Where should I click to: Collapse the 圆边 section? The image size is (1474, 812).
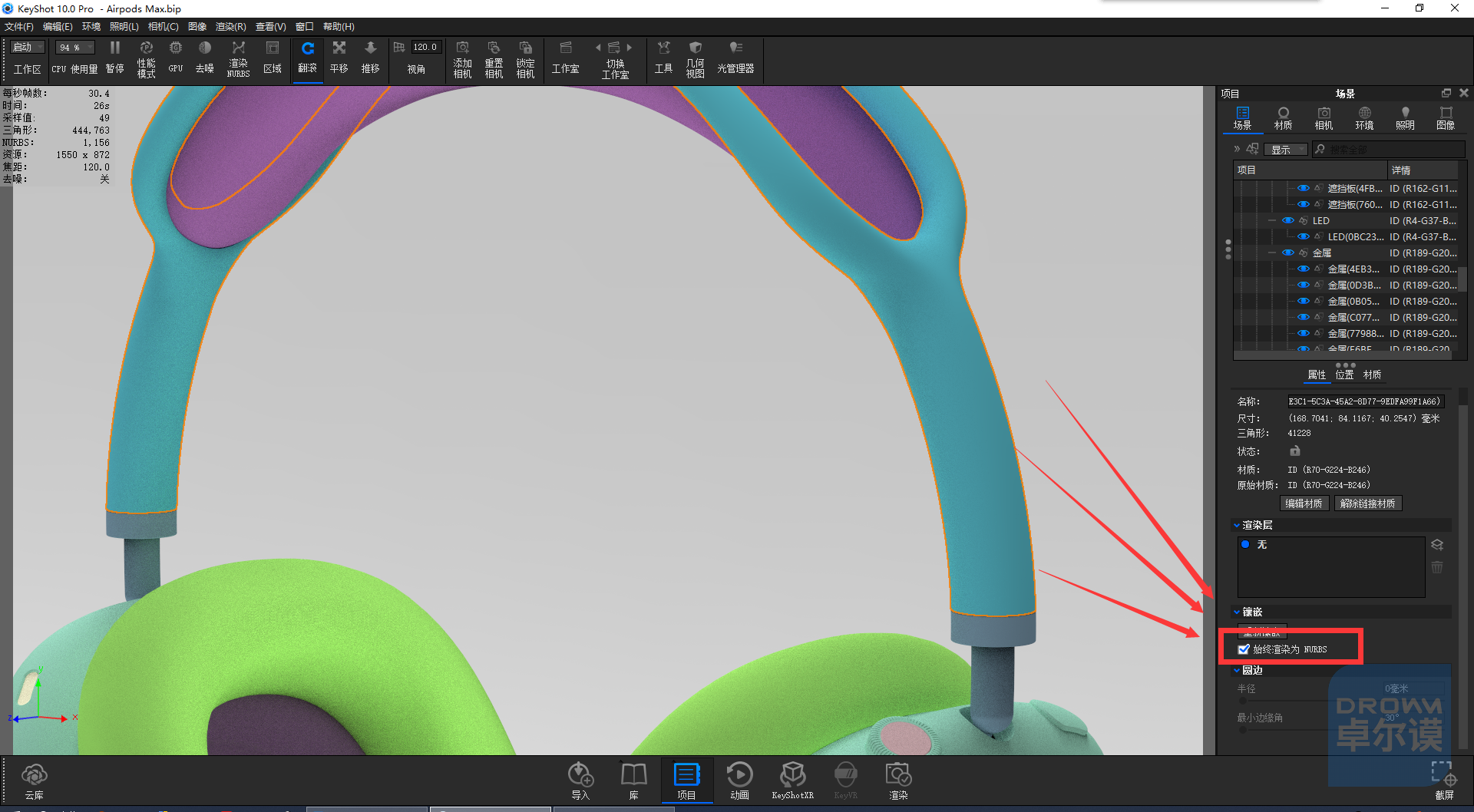(x=1237, y=671)
